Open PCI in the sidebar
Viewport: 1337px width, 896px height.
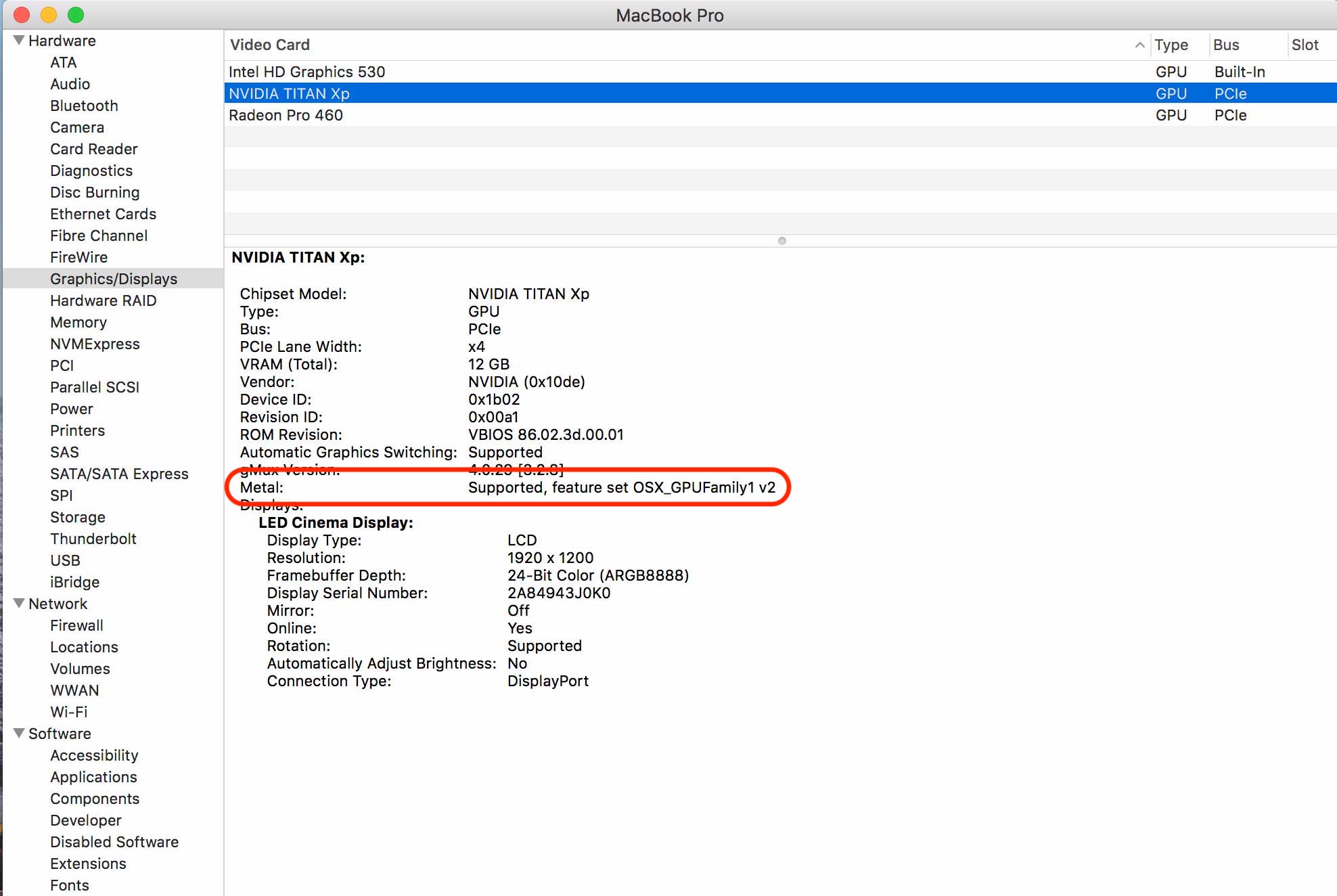coord(62,365)
